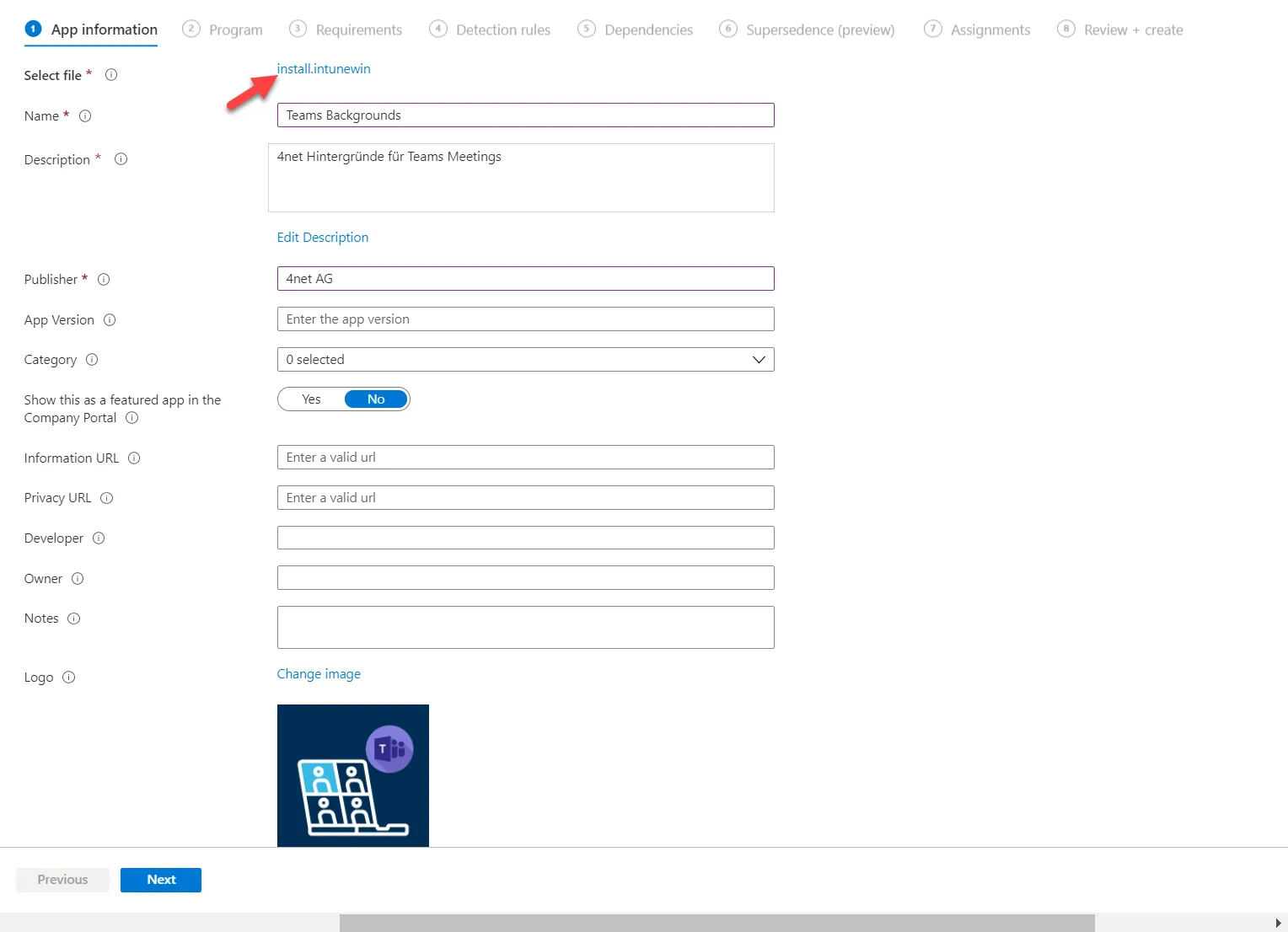1288x932 pixels.
Task: Go to Detection rules step
Action: point(490,29)
